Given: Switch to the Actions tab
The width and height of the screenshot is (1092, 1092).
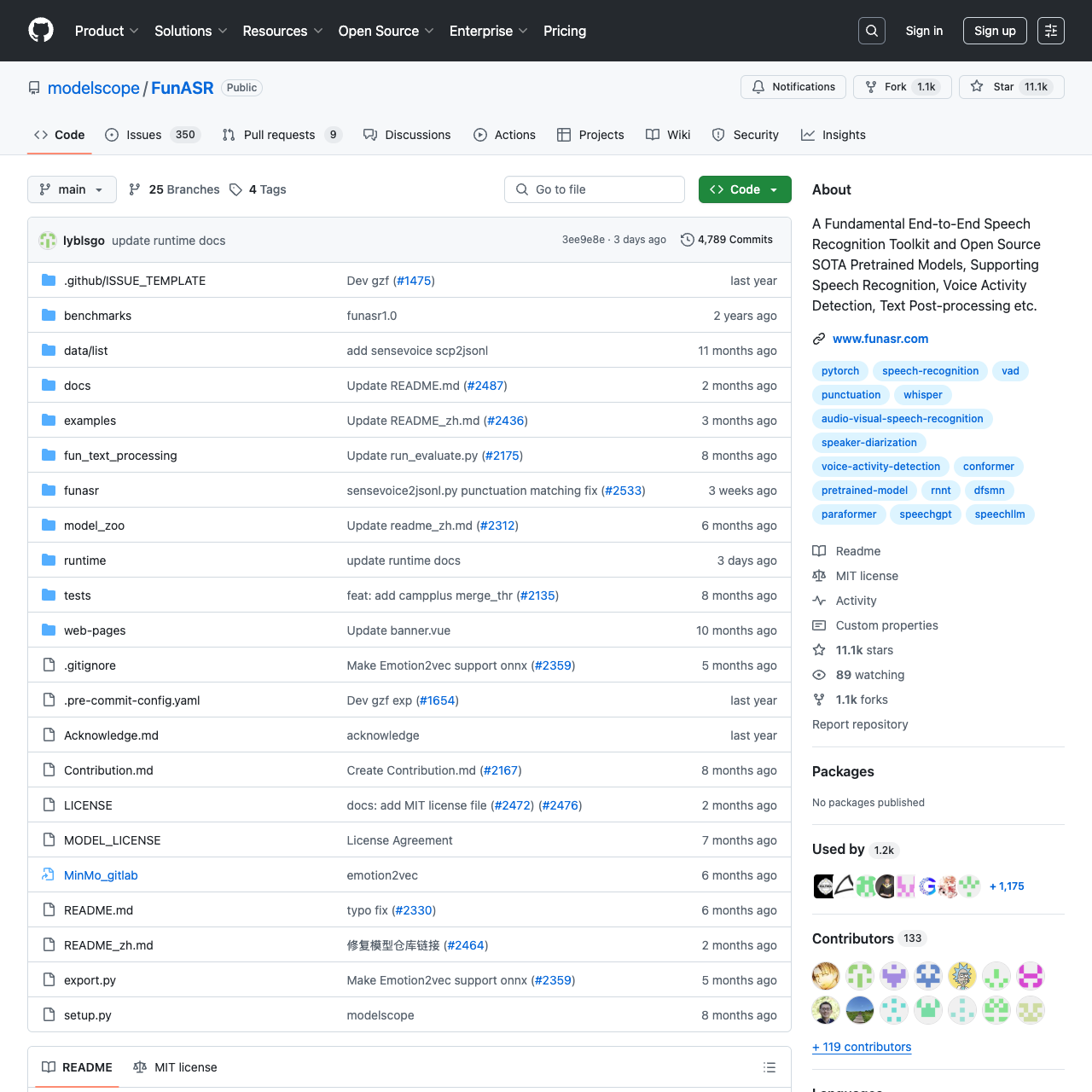Looking at the screenshot, I should point(504,135).
